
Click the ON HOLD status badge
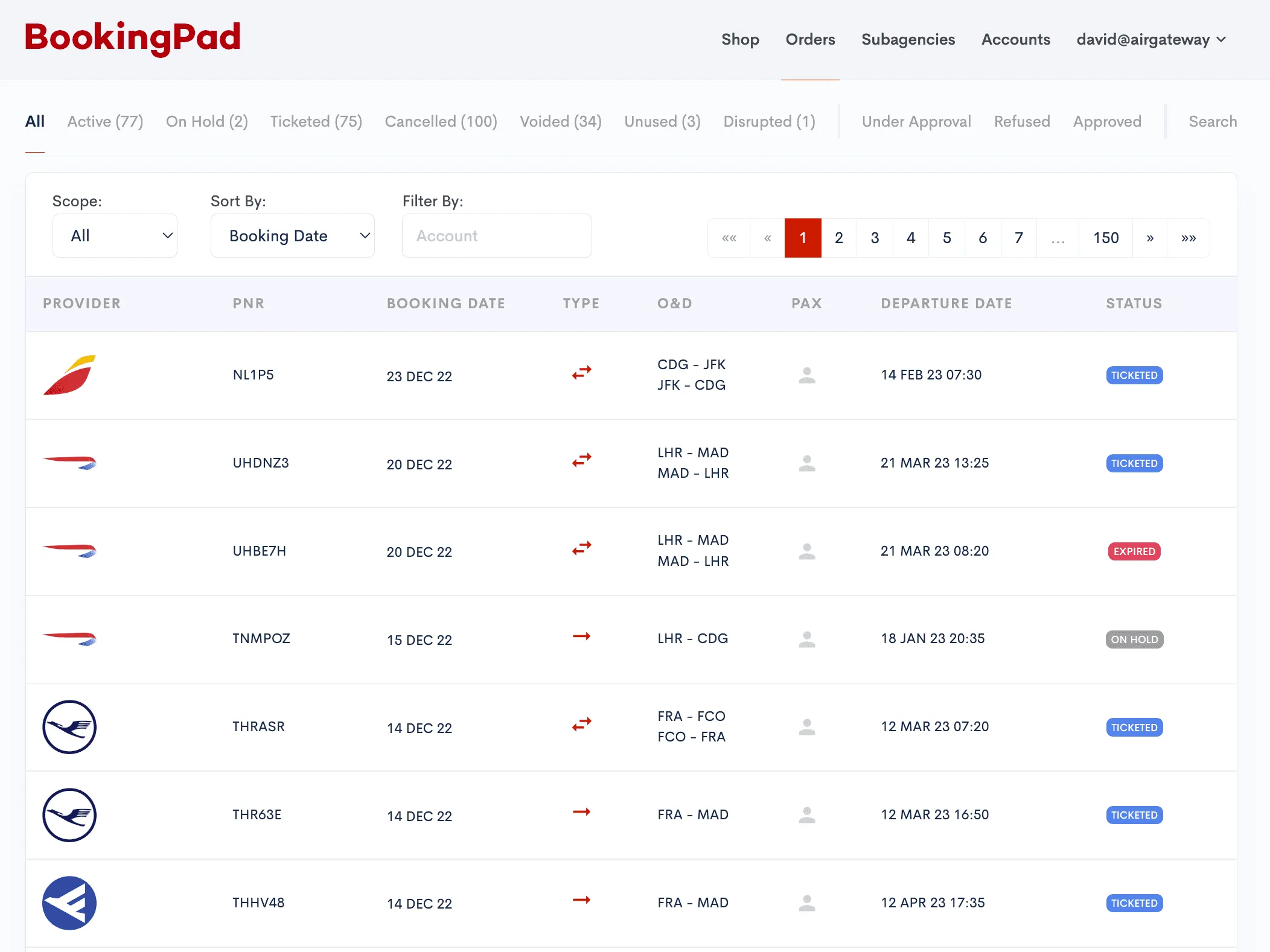pos(1134,639)
